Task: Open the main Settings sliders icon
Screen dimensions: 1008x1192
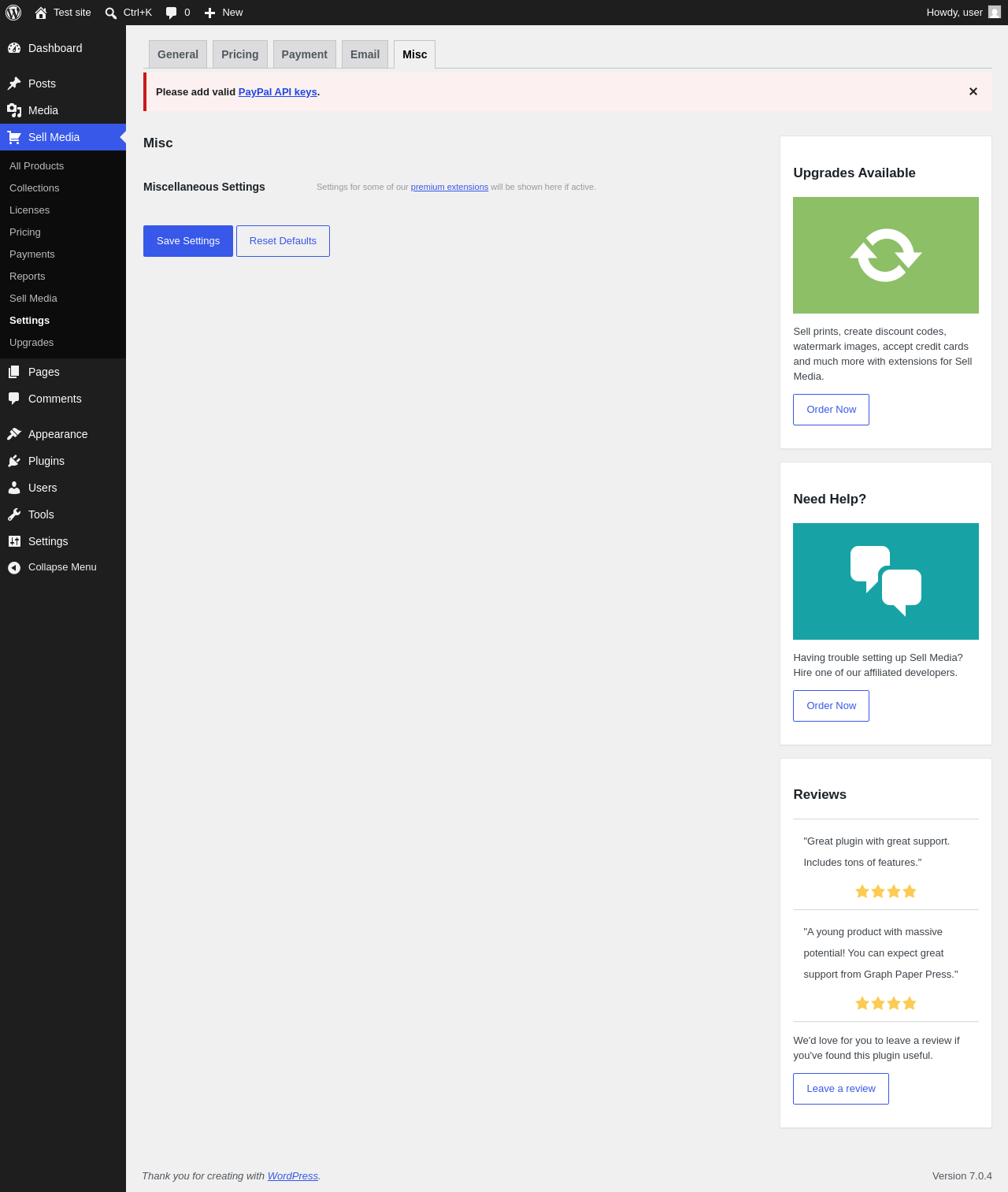Action: tap(14, 541)
